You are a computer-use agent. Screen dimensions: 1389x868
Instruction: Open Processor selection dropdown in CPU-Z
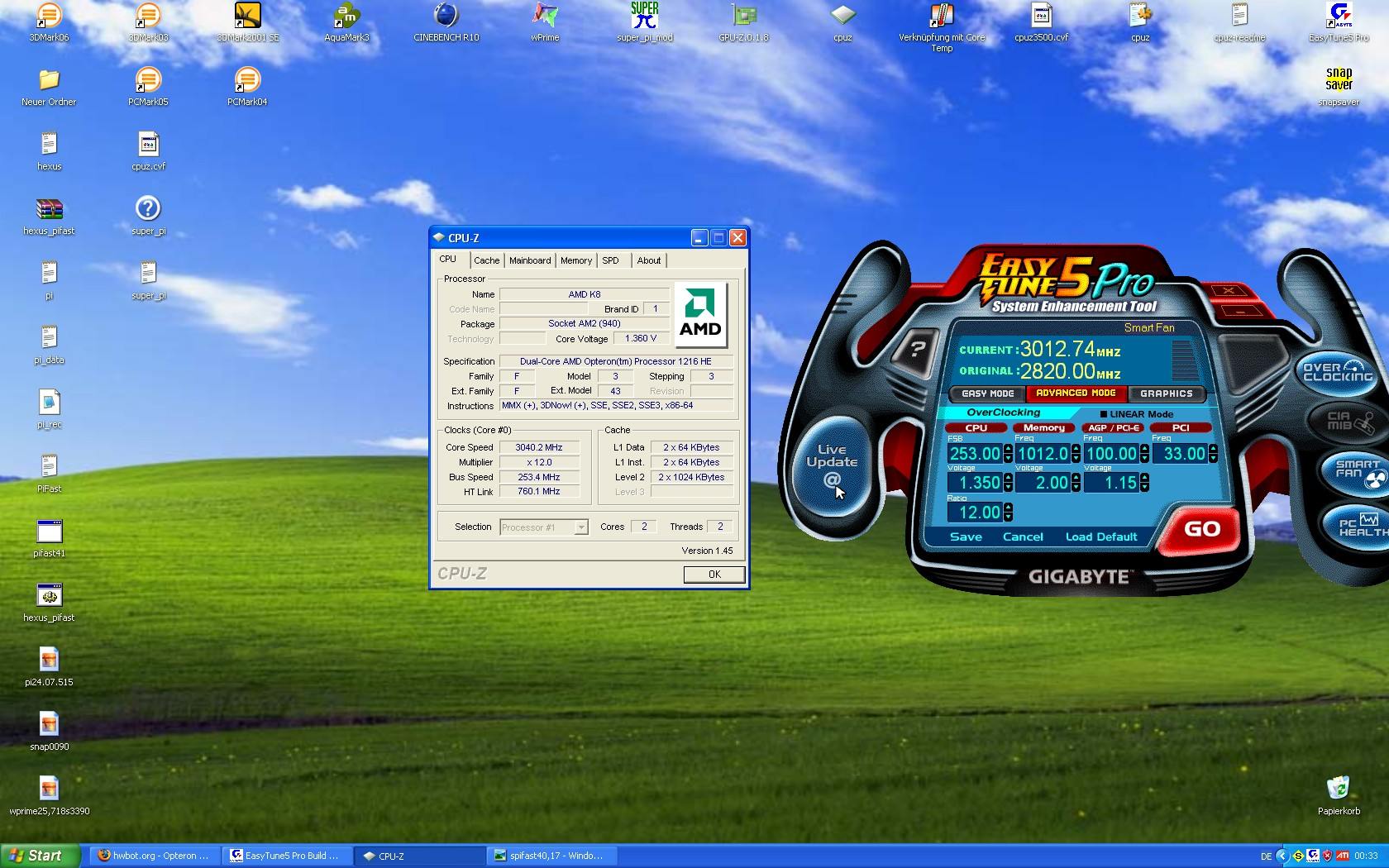[581, 527]
